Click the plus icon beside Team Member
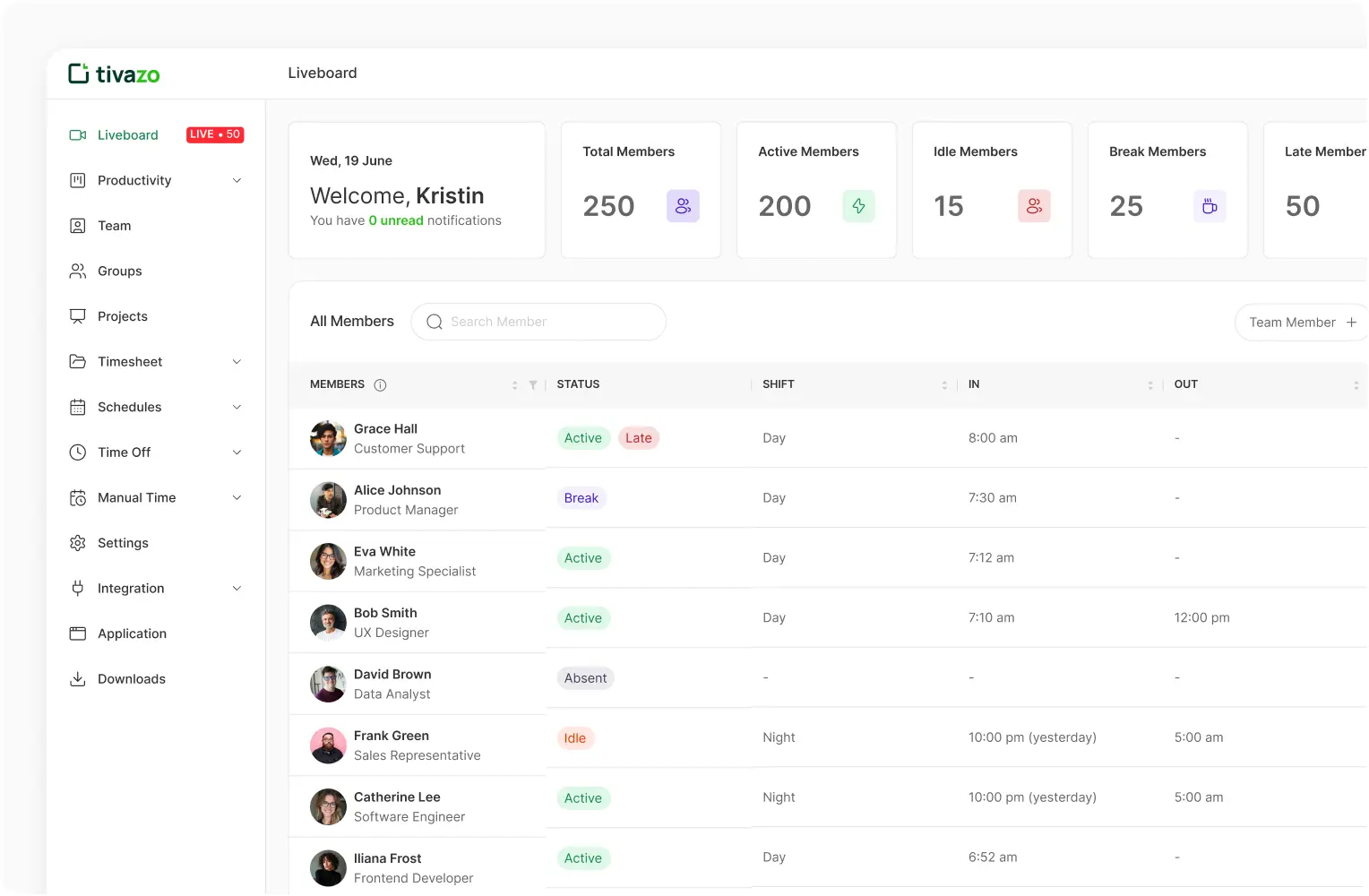Image resolution: width=1369 pixels, height=896 pixels. click(x=1351, y=323)
